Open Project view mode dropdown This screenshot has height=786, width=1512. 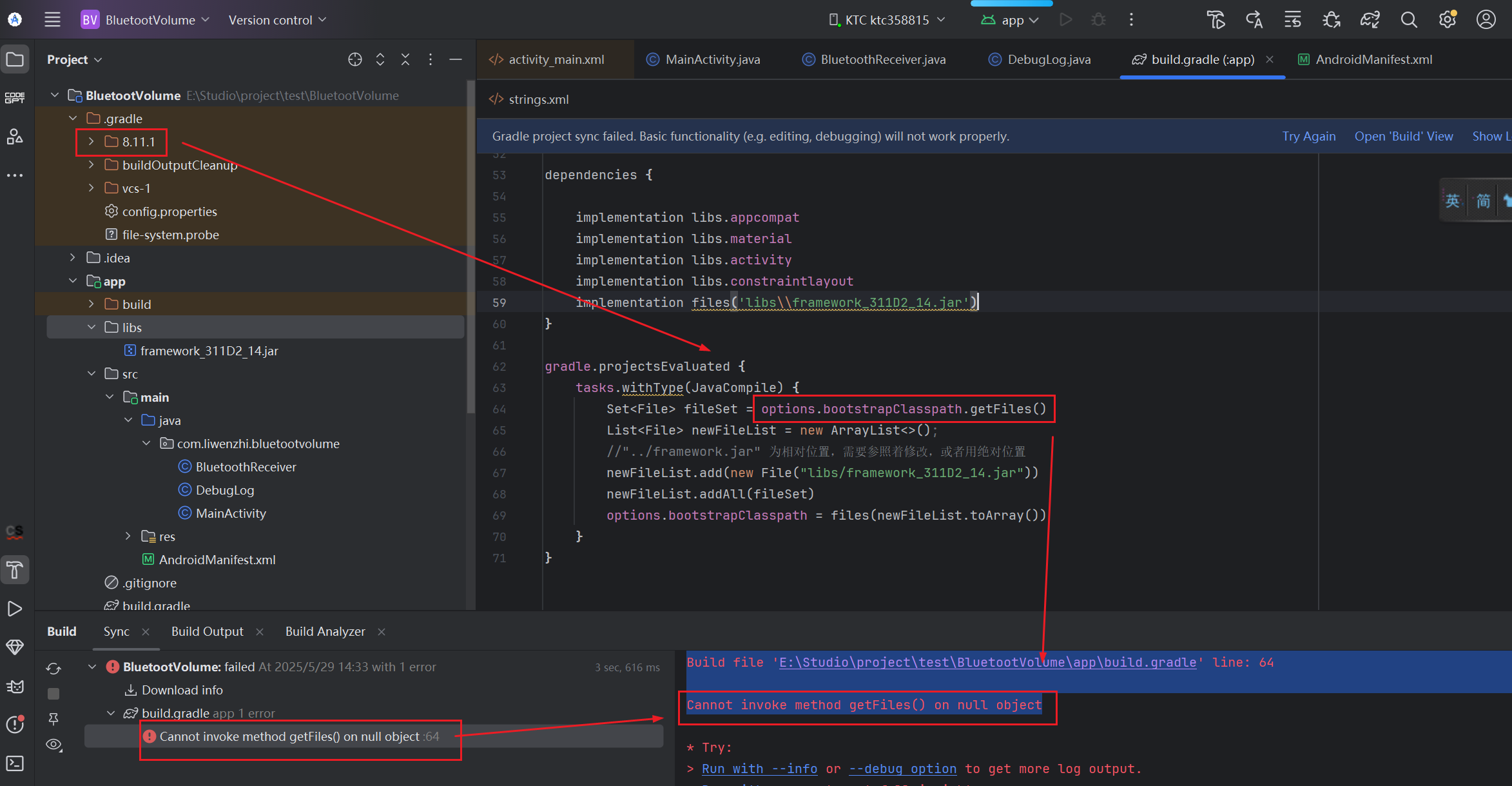(74, 59)
